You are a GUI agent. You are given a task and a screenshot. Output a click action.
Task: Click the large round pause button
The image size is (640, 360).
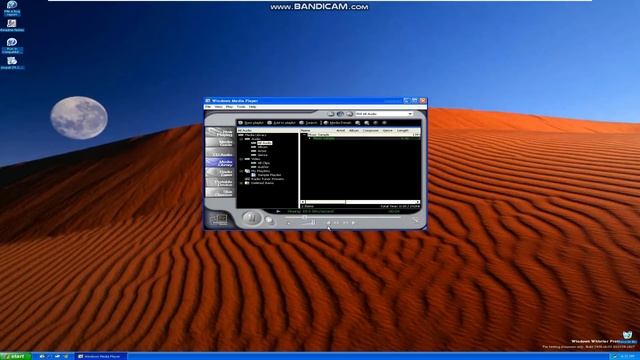[x=252, y=218]
